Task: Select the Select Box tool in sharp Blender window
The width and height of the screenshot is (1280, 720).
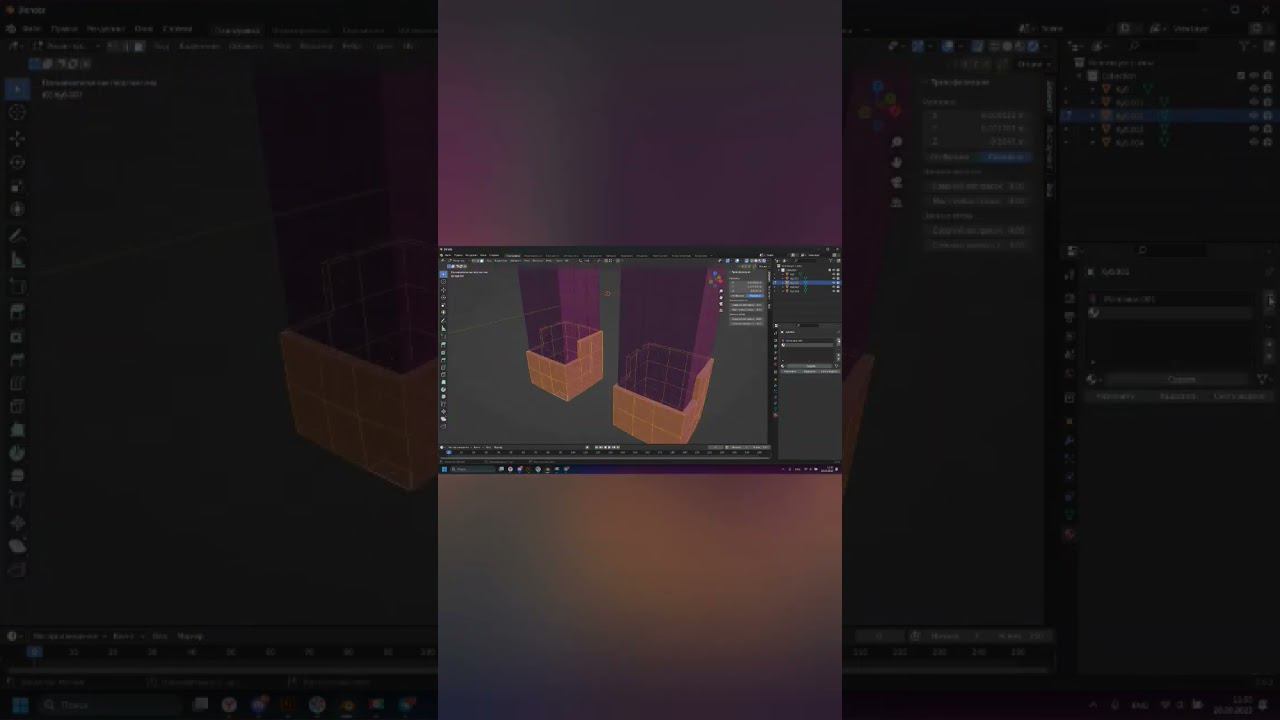Action: tap(444, 275)
